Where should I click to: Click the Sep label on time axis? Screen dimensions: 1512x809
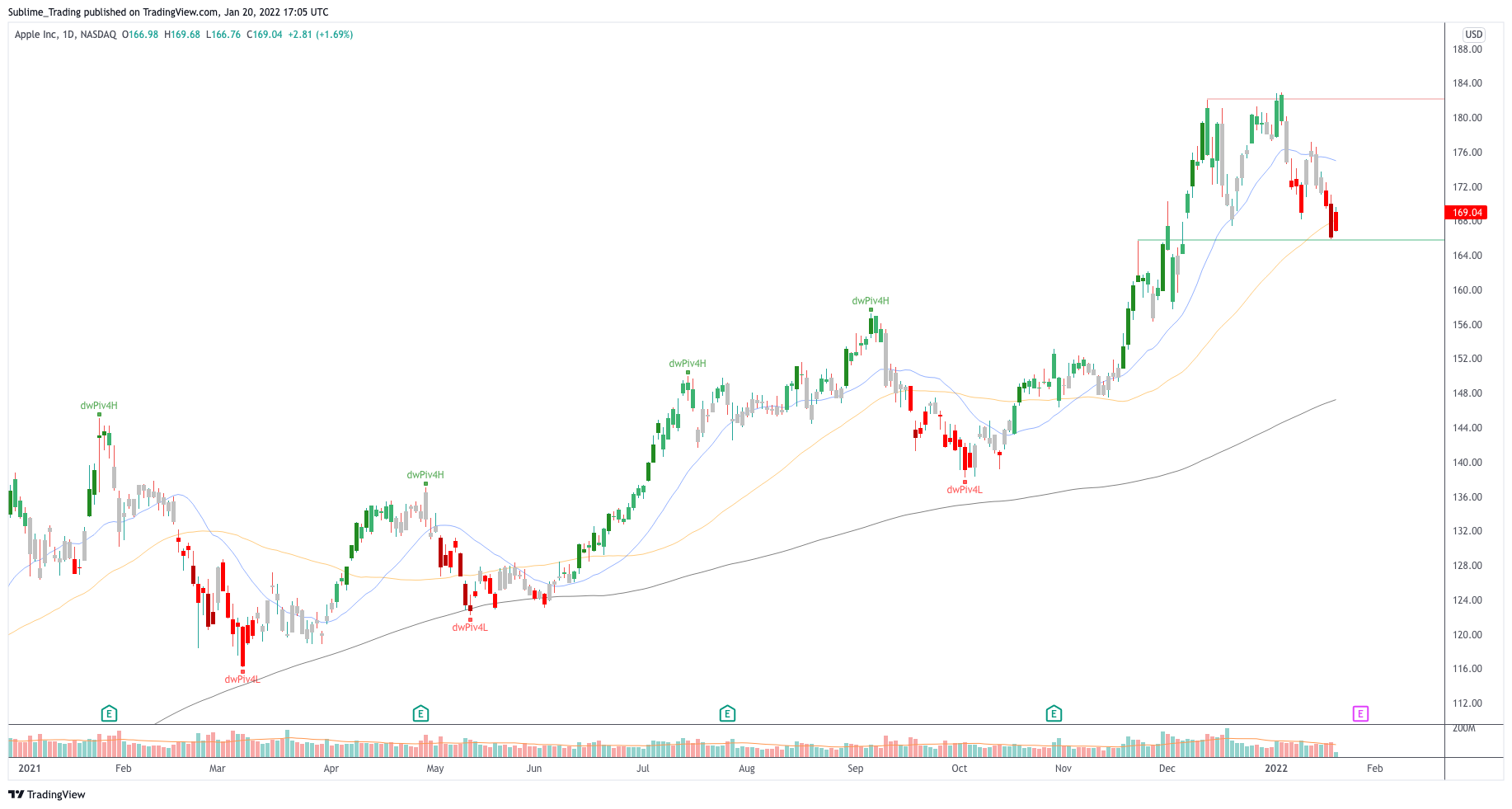point(855,769)
